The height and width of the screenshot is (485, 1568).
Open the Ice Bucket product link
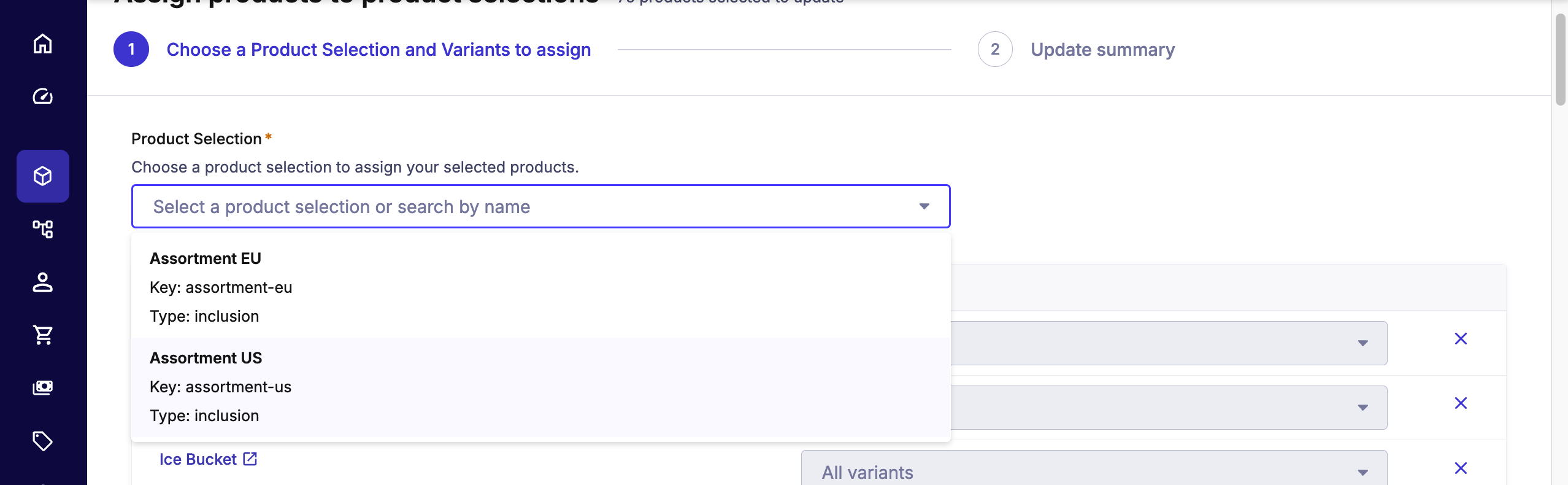(x=198, y=459)
